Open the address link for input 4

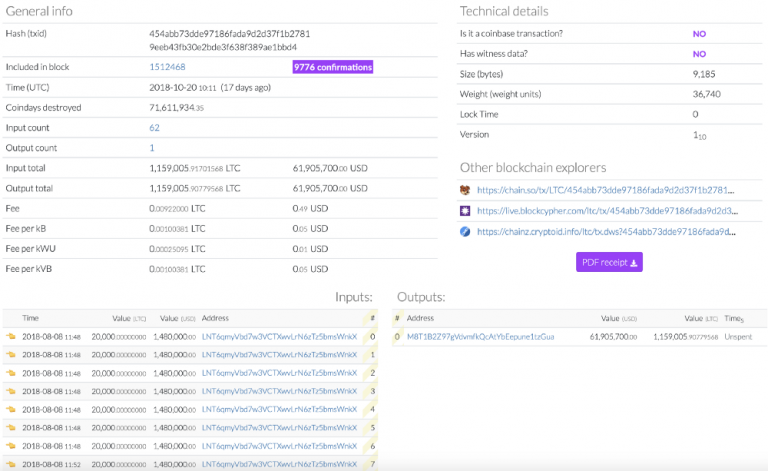pyautogui.click(x=279, y=409)
